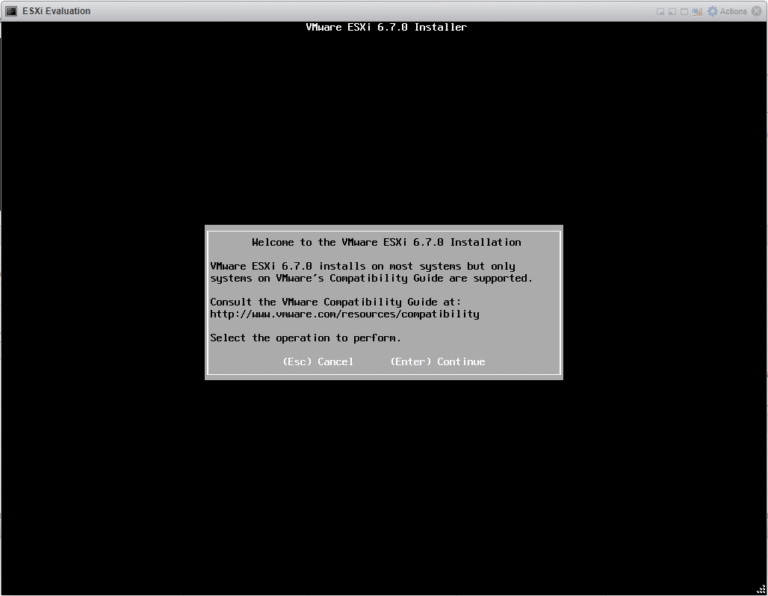Click the VMware compatibility URL text
Image resolution: width=768 pixels, height=596 pixels.
(345, 314)
